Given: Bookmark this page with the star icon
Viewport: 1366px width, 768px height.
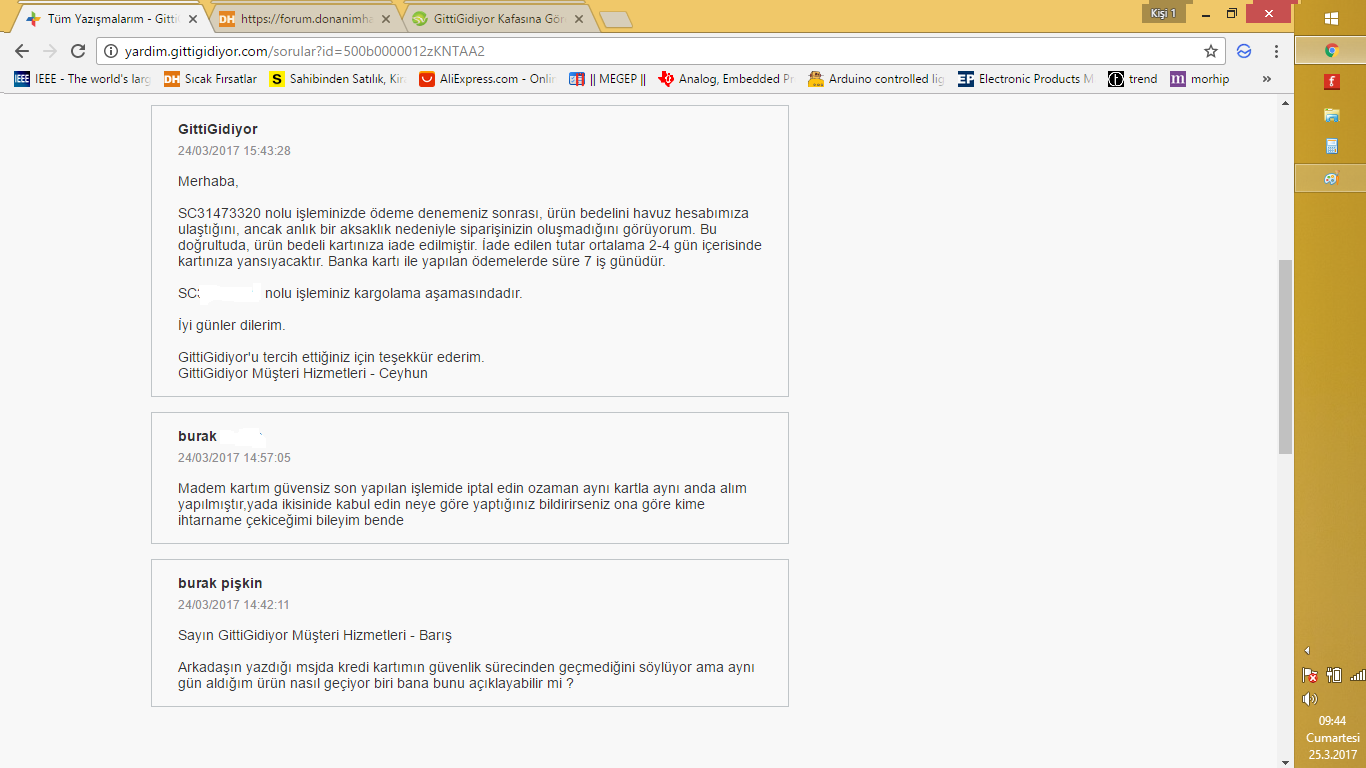Looking at the screenshot, I should click(x=1211, y=51).
